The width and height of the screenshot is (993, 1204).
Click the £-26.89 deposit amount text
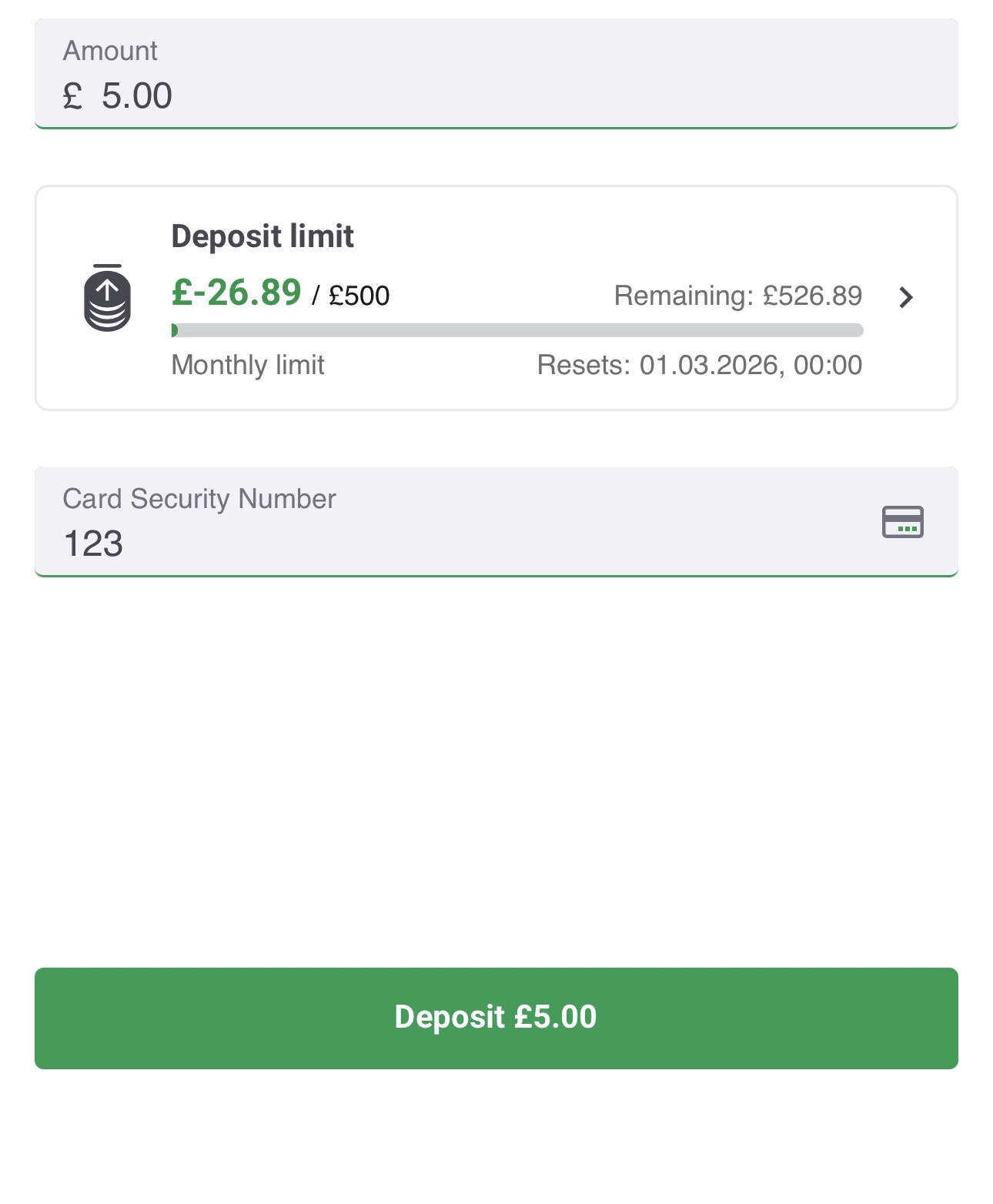(235, 293)
